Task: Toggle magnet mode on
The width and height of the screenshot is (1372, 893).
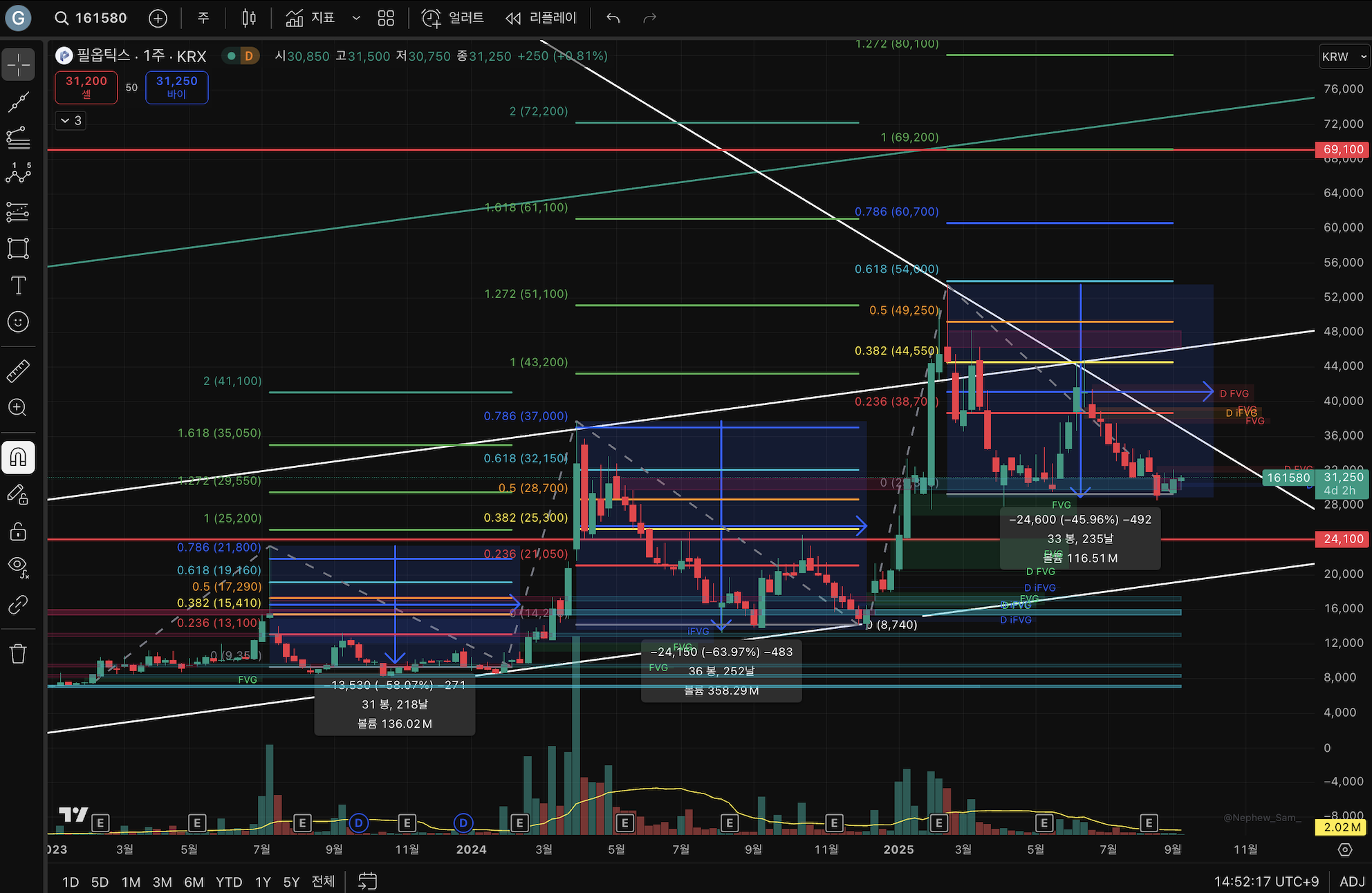Action: pos(19,458)
